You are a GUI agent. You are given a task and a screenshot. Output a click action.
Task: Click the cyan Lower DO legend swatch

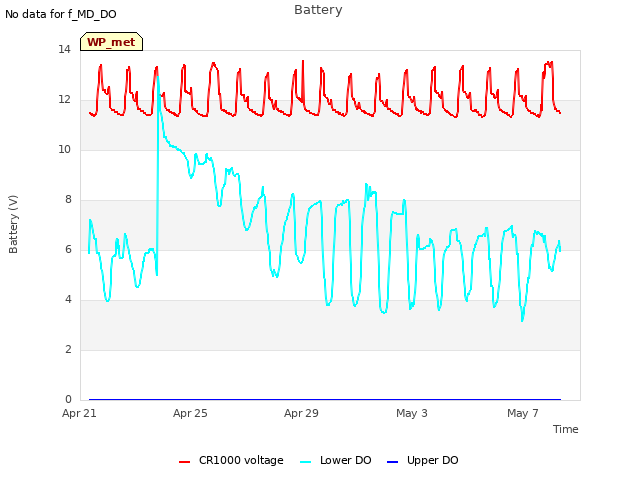pos(305,462)
